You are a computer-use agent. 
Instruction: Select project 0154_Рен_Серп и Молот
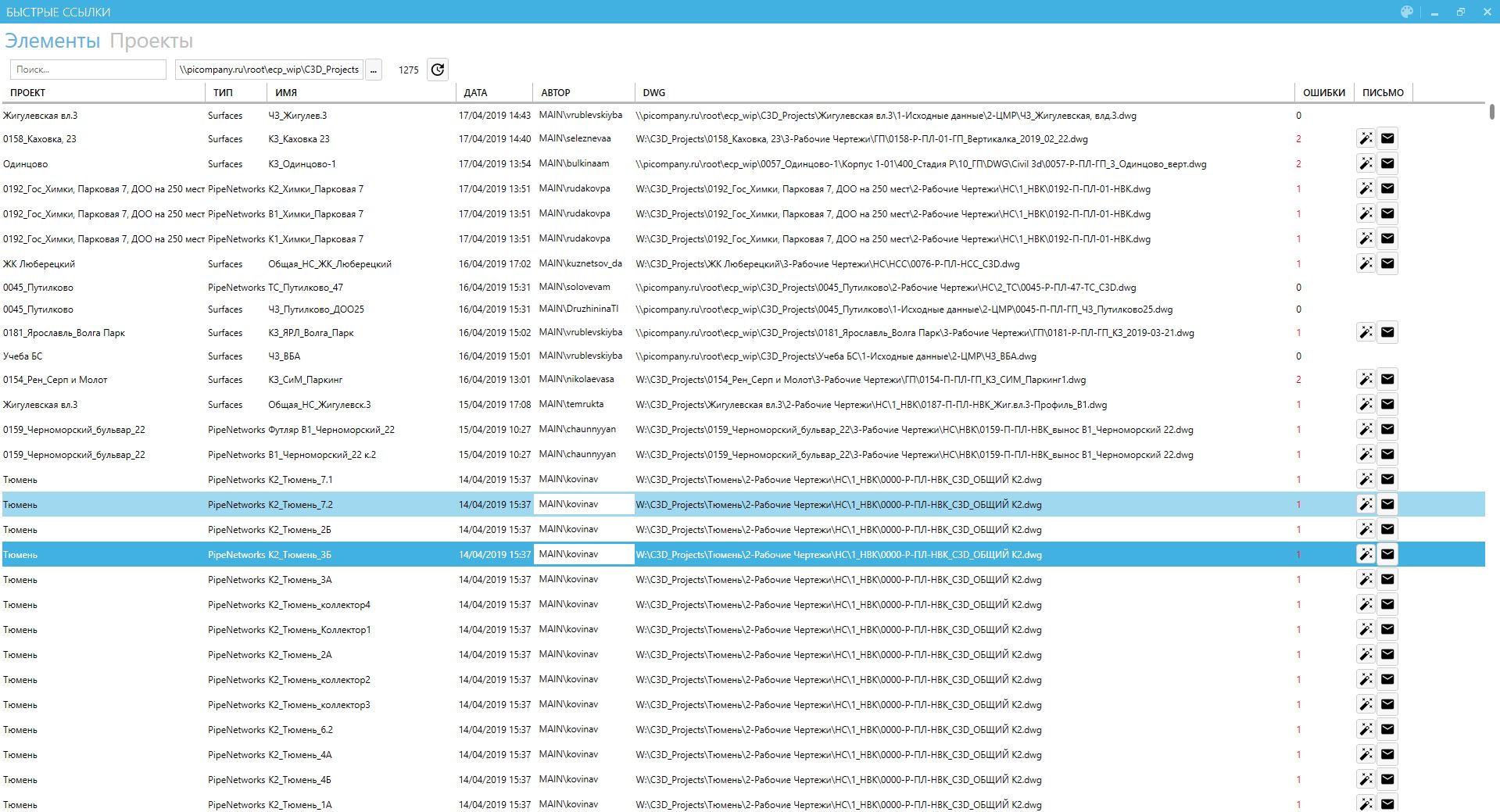[x=55, y=379]
